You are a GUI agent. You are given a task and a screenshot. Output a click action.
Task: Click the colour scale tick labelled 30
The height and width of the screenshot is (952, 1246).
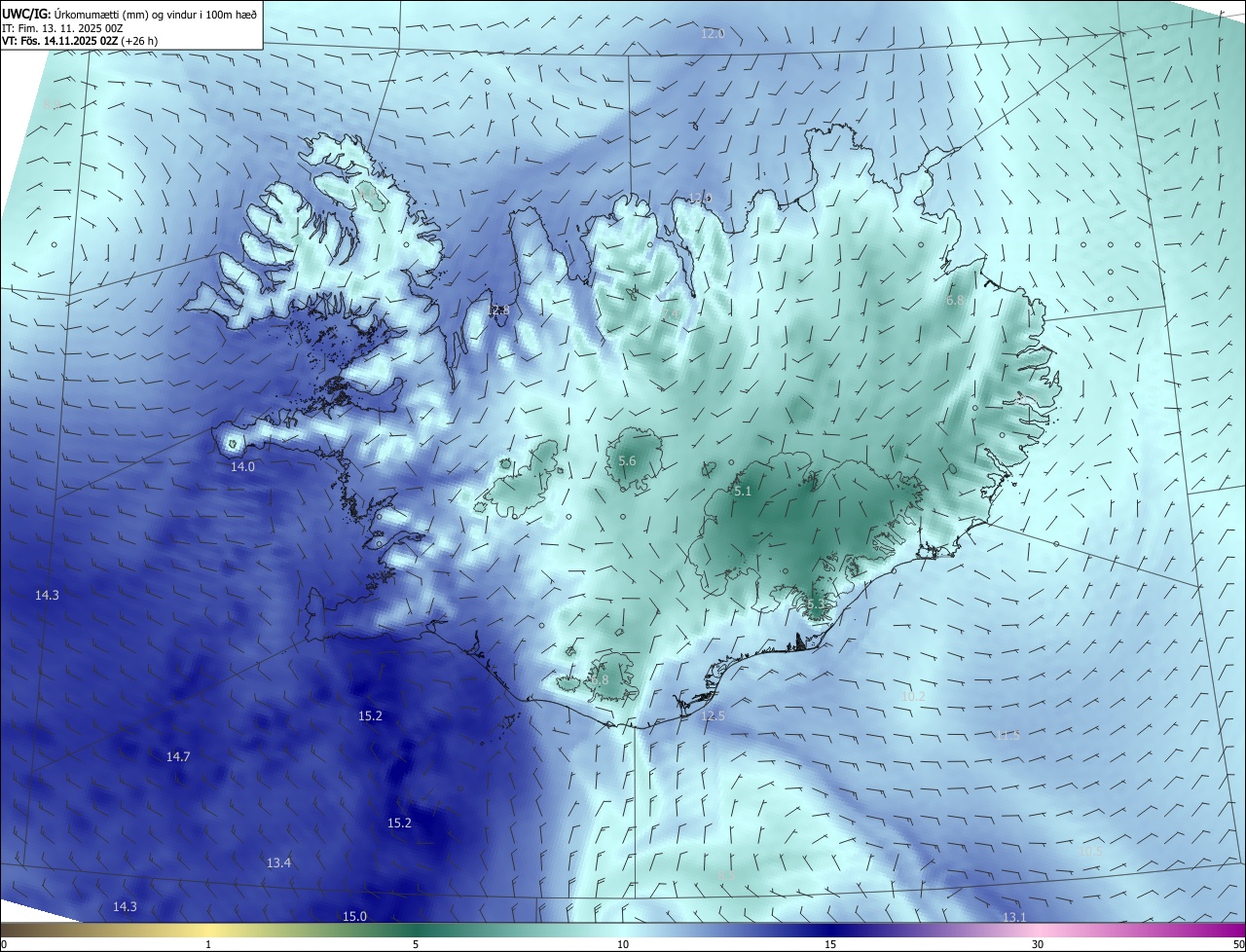1038,944
